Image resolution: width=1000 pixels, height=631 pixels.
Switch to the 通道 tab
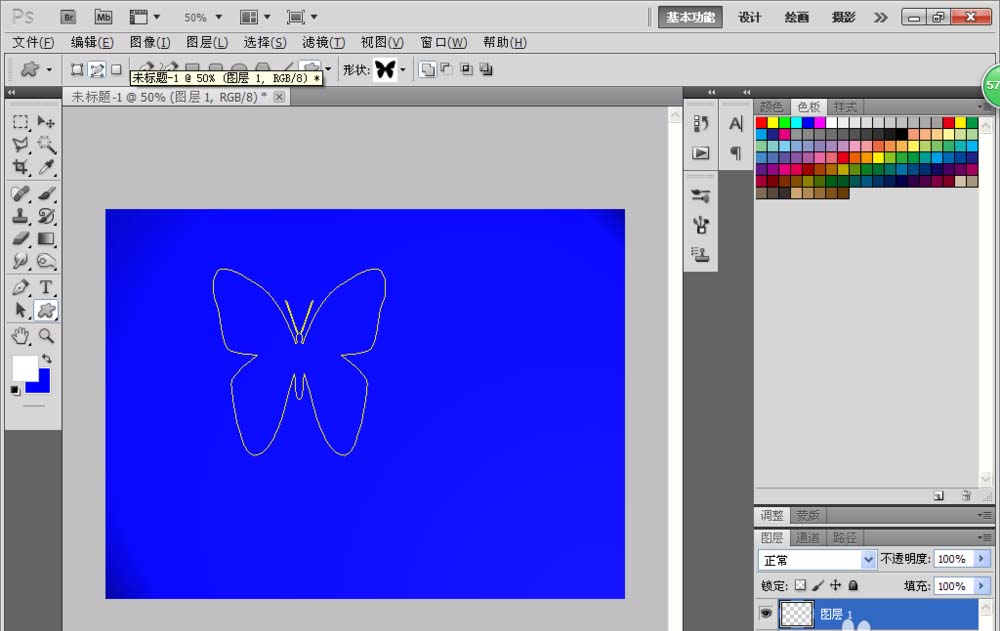[808, 538]
